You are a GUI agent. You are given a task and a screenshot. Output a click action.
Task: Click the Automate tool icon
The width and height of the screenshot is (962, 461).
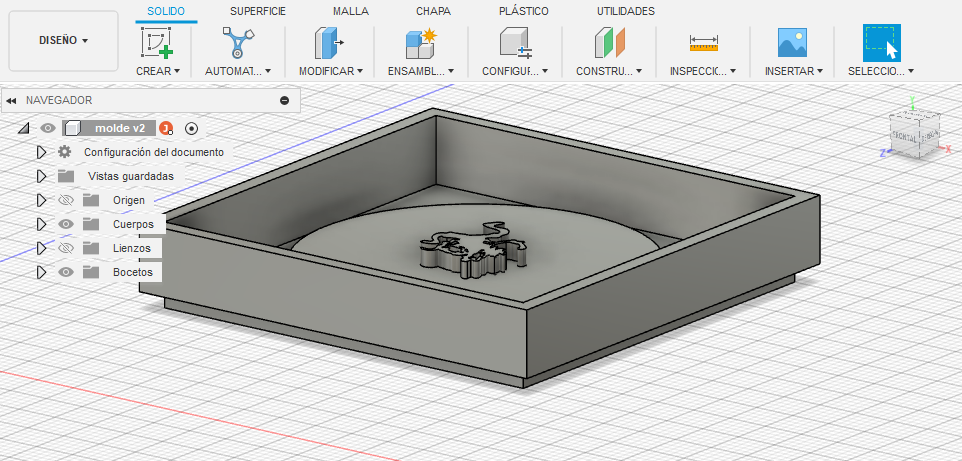(x=237, y=42)
